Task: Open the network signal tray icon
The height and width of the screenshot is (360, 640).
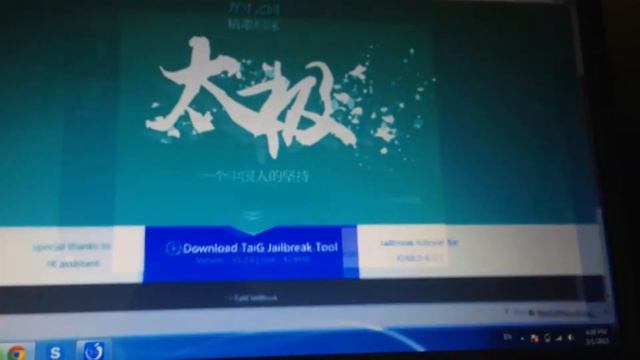Action: click(x=559, y=338)
